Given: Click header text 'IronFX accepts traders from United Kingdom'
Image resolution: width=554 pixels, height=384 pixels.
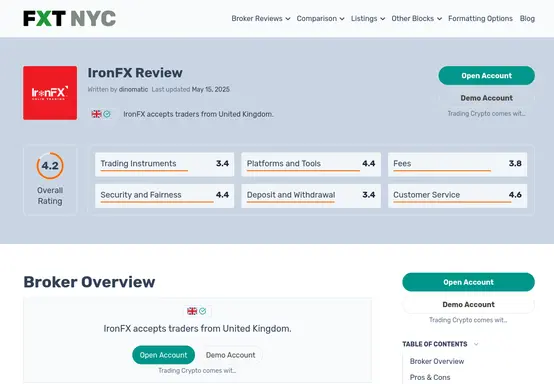Looking at the screenshot, I should tap(198, 114).
